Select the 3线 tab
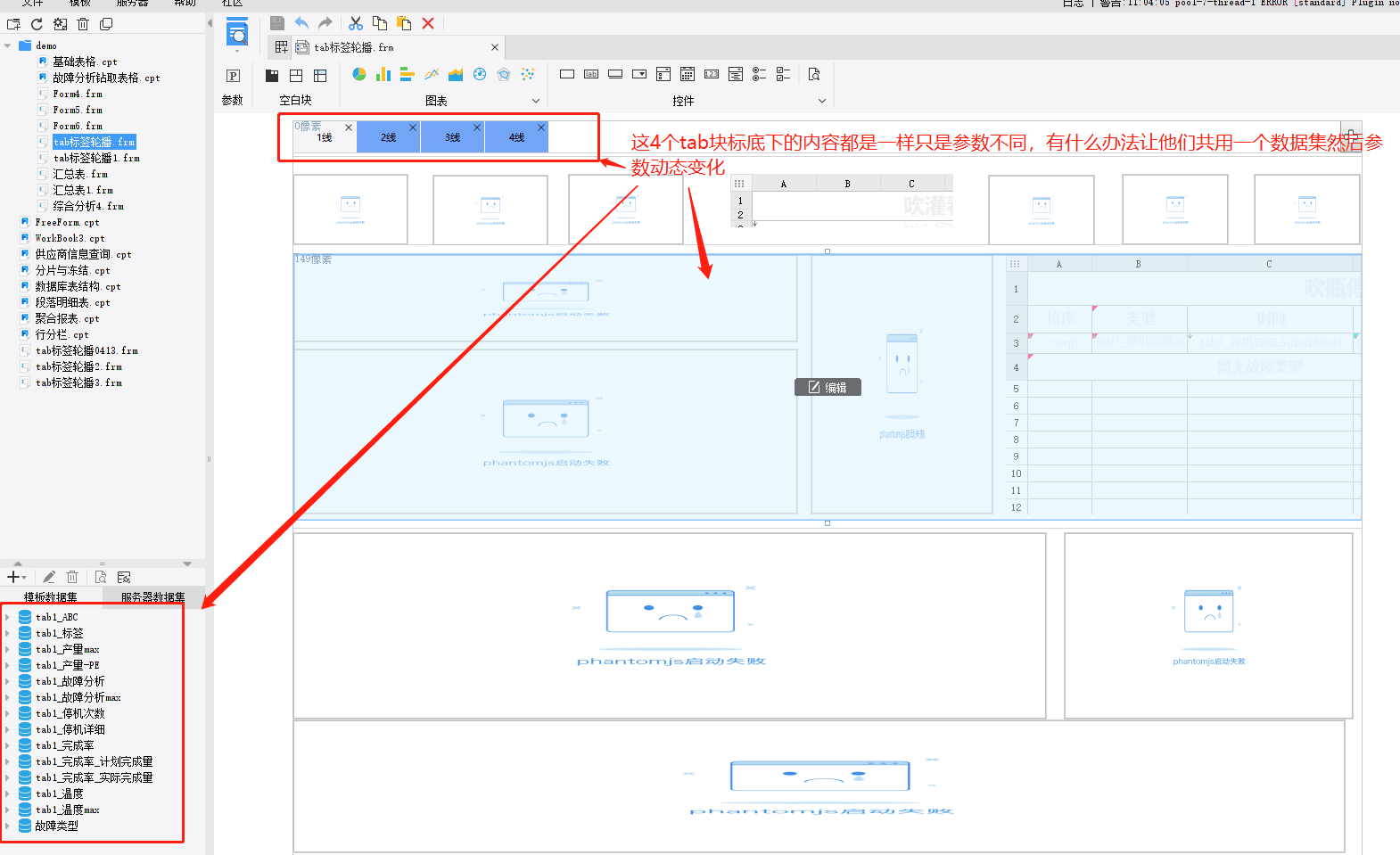Viewport: 1400px width, 855px height. [453, 137]
